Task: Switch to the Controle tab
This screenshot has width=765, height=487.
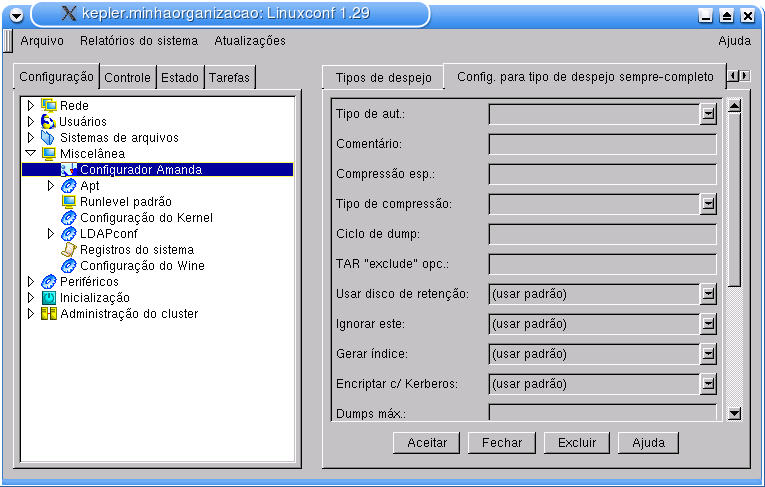Action: pyautogui.click(x=127, y=78)
